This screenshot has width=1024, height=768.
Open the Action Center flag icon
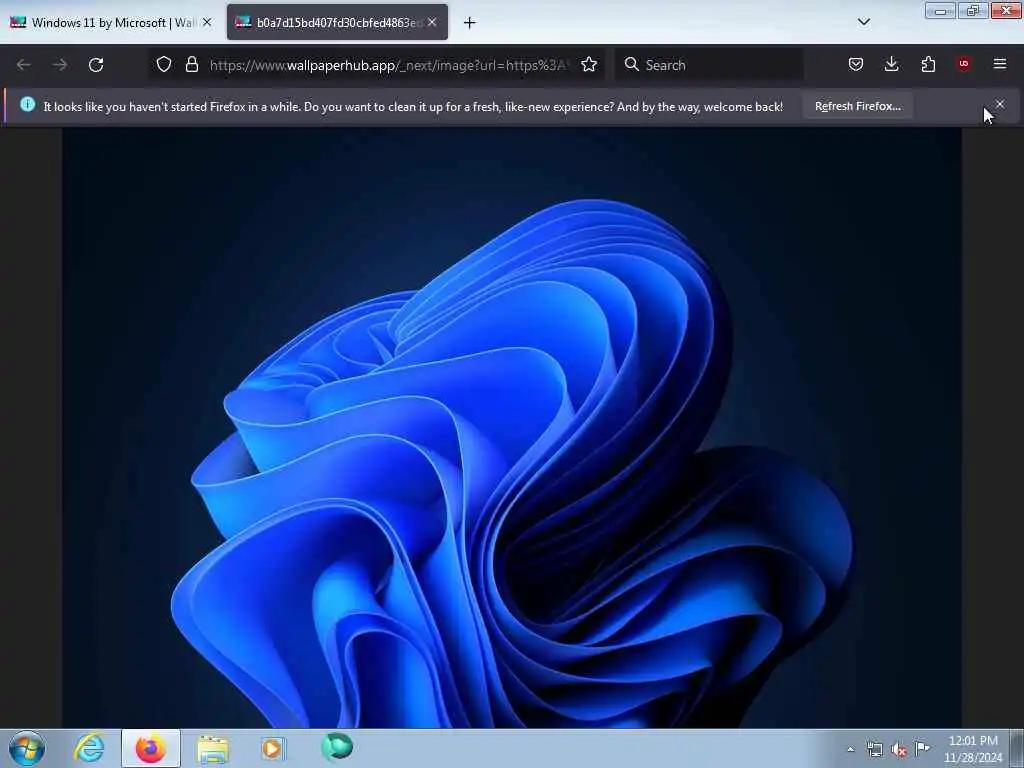(x=922, y=748)
